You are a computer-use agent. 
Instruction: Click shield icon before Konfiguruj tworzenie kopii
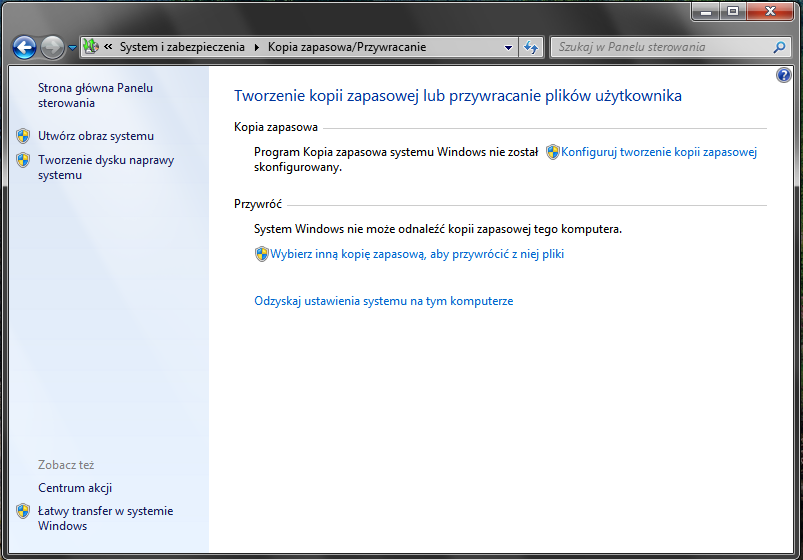[552, 152]
